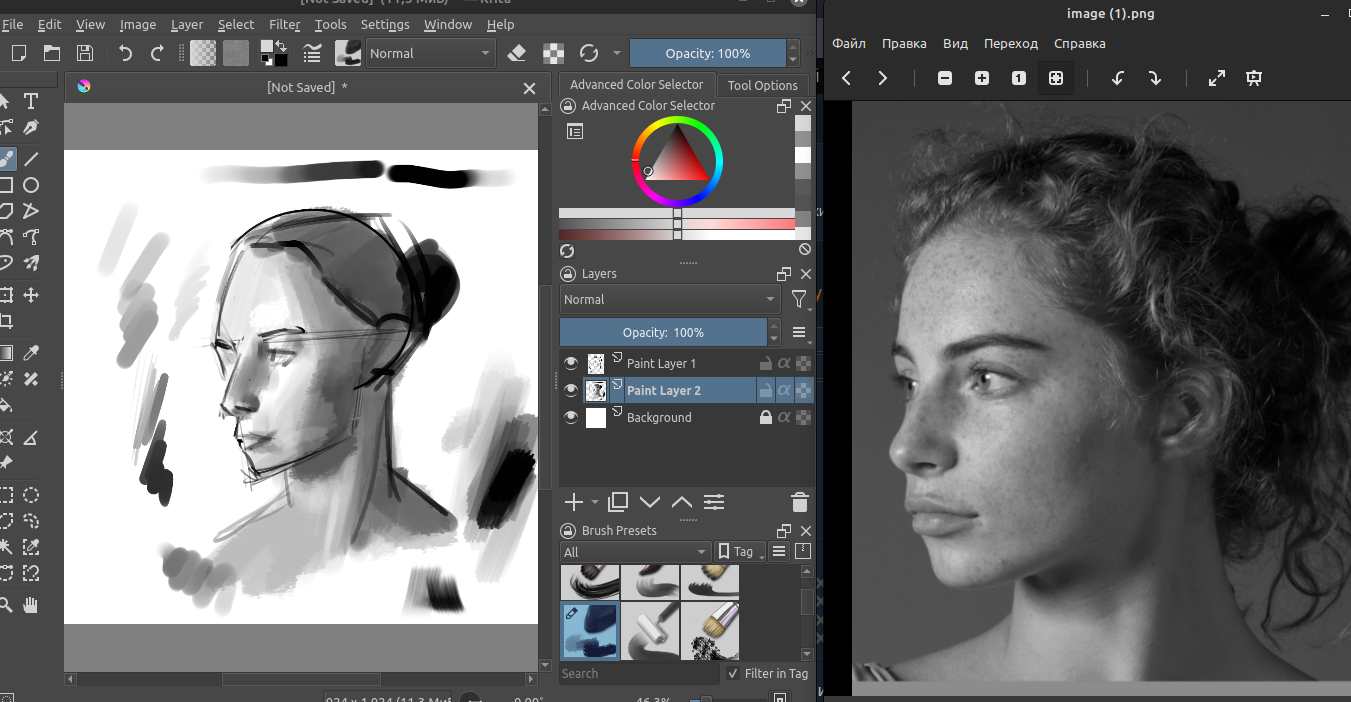Hide Paint Layer 1
Image resolution: width=1351 pixels, height=702 pixels.
click(x=571, y=363)
